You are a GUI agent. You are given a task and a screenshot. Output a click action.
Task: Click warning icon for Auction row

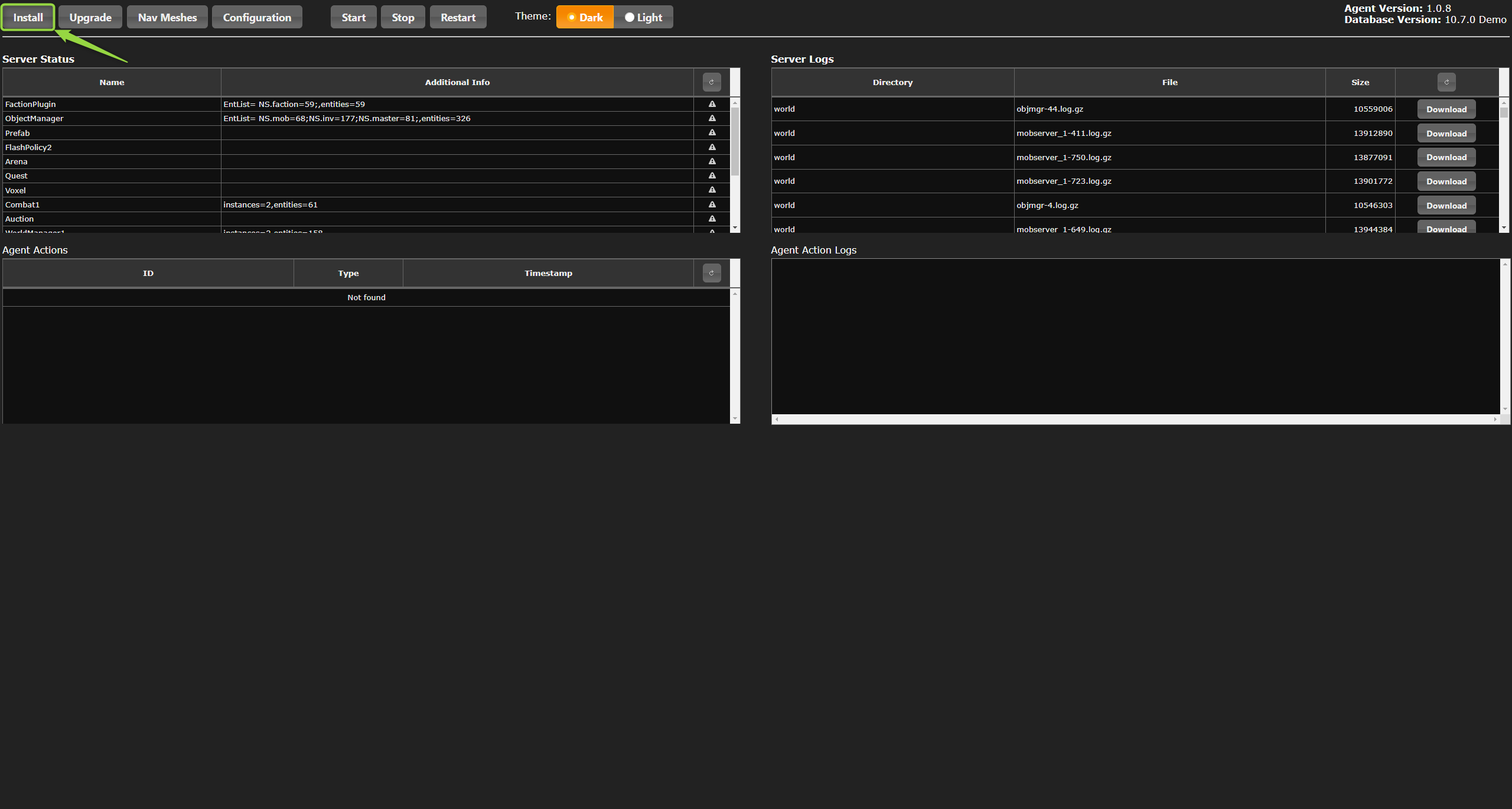tap(712, 219)
